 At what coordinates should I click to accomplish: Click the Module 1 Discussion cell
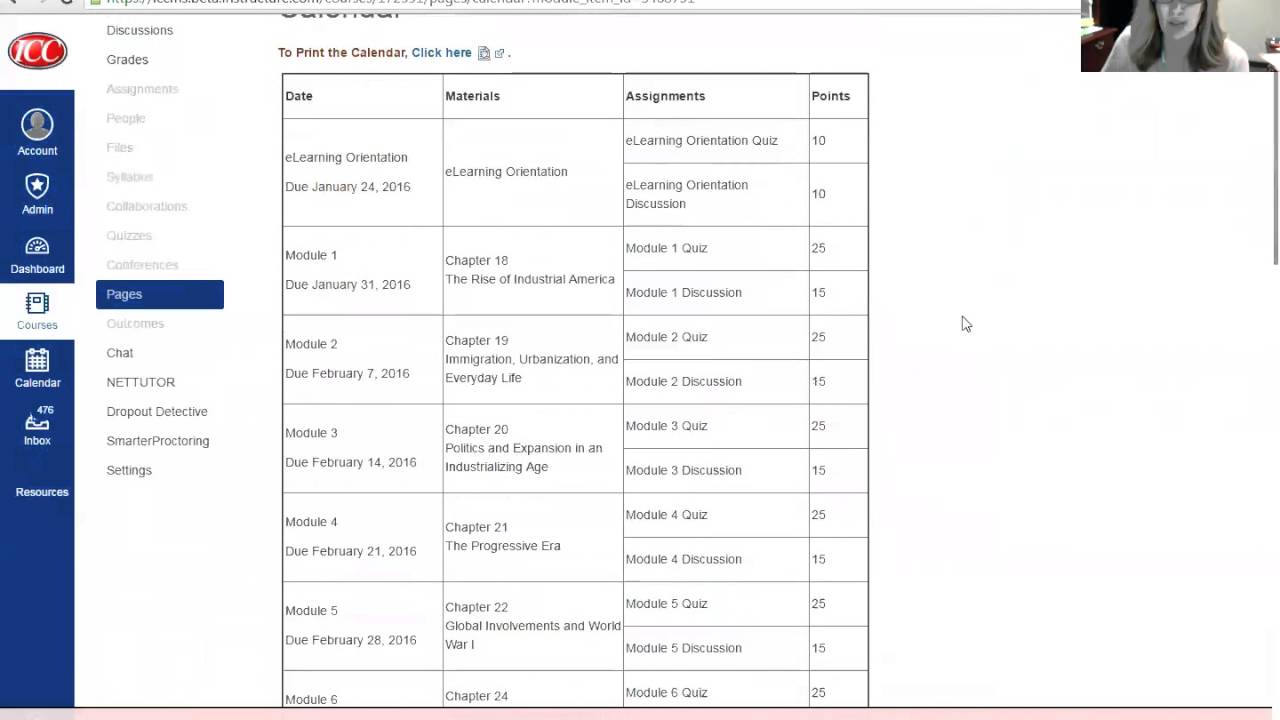716,293
